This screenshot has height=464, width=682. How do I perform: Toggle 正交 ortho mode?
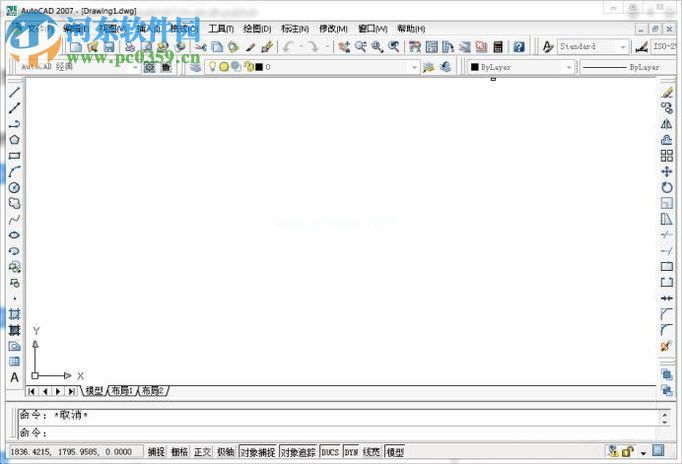pos(203,452)
